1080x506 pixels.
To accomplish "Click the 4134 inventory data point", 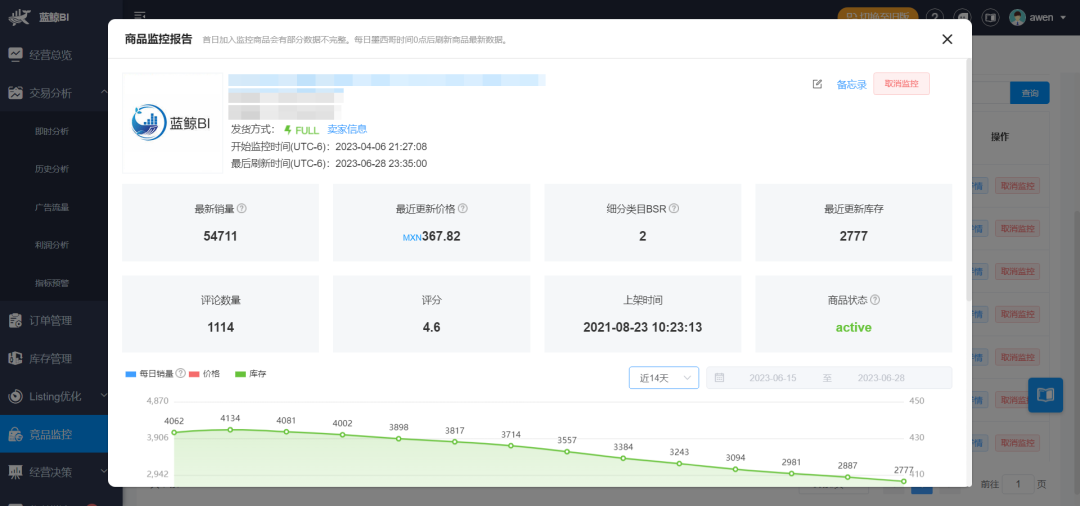I will 230,430.
